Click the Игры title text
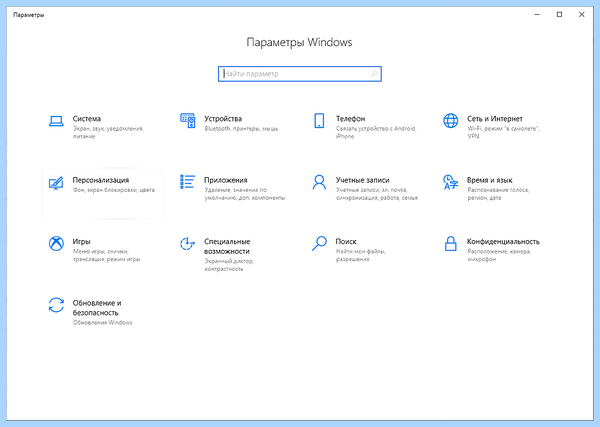 (82, 242)
